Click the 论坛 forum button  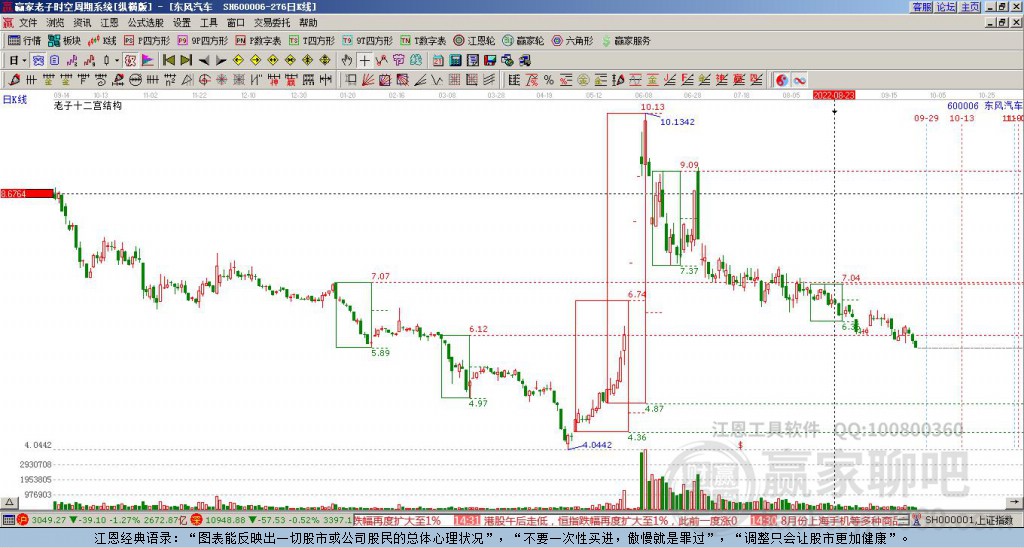pyautogui.click(x=946, y=7)
